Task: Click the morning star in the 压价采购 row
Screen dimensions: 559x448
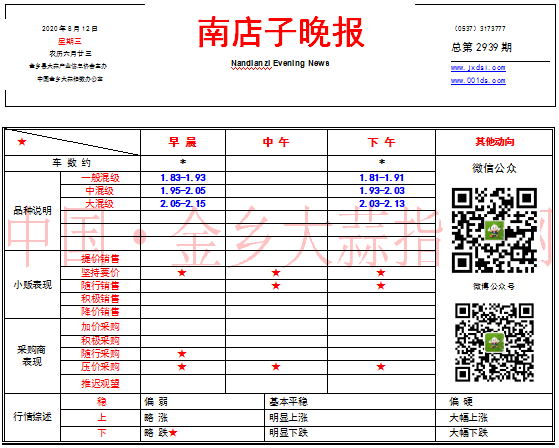Action: (x=182, y=367)
